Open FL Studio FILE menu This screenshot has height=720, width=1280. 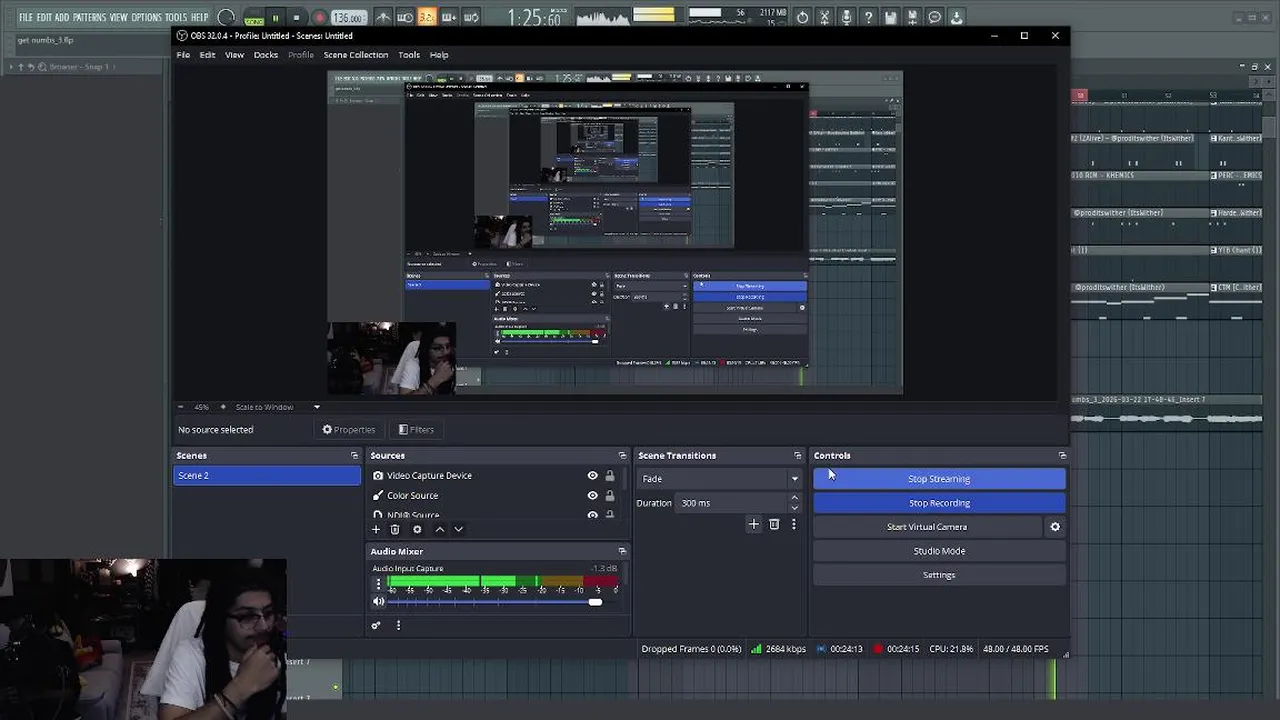pos(25,18)
